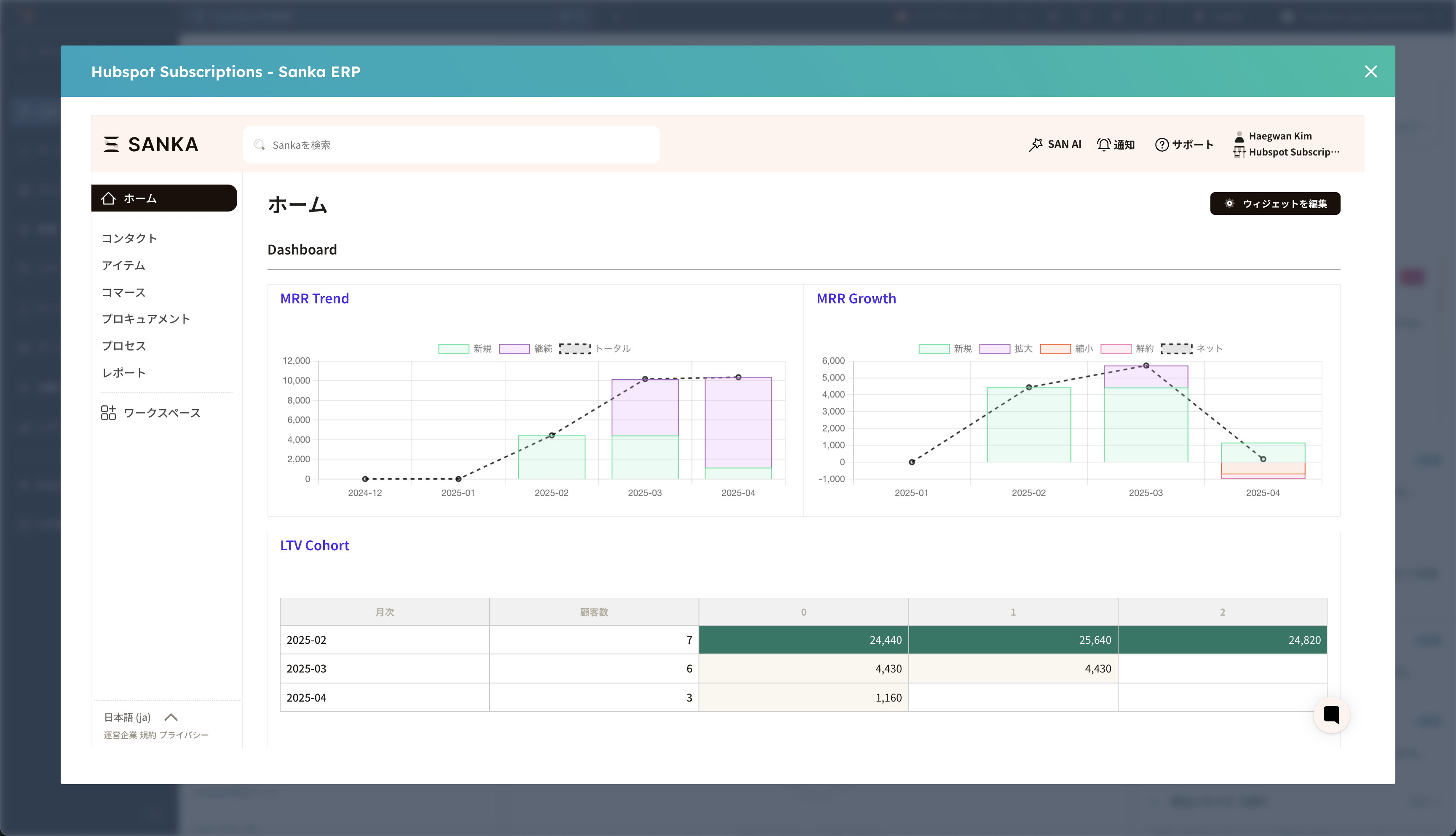Click the ワークスペース workspace icon
1456x836 pixels.
click(108, 413)
